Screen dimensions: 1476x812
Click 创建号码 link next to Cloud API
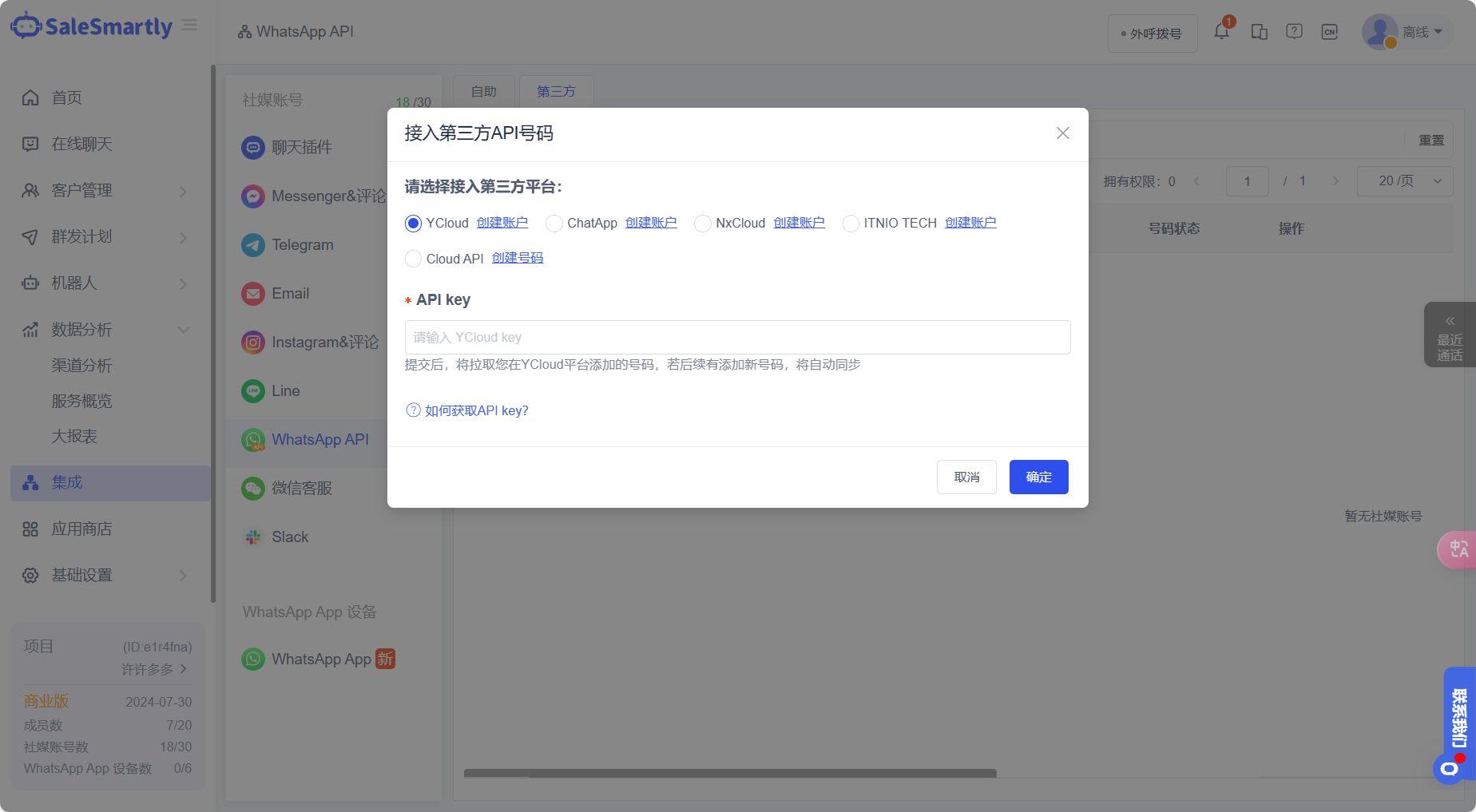click(518, 258)
